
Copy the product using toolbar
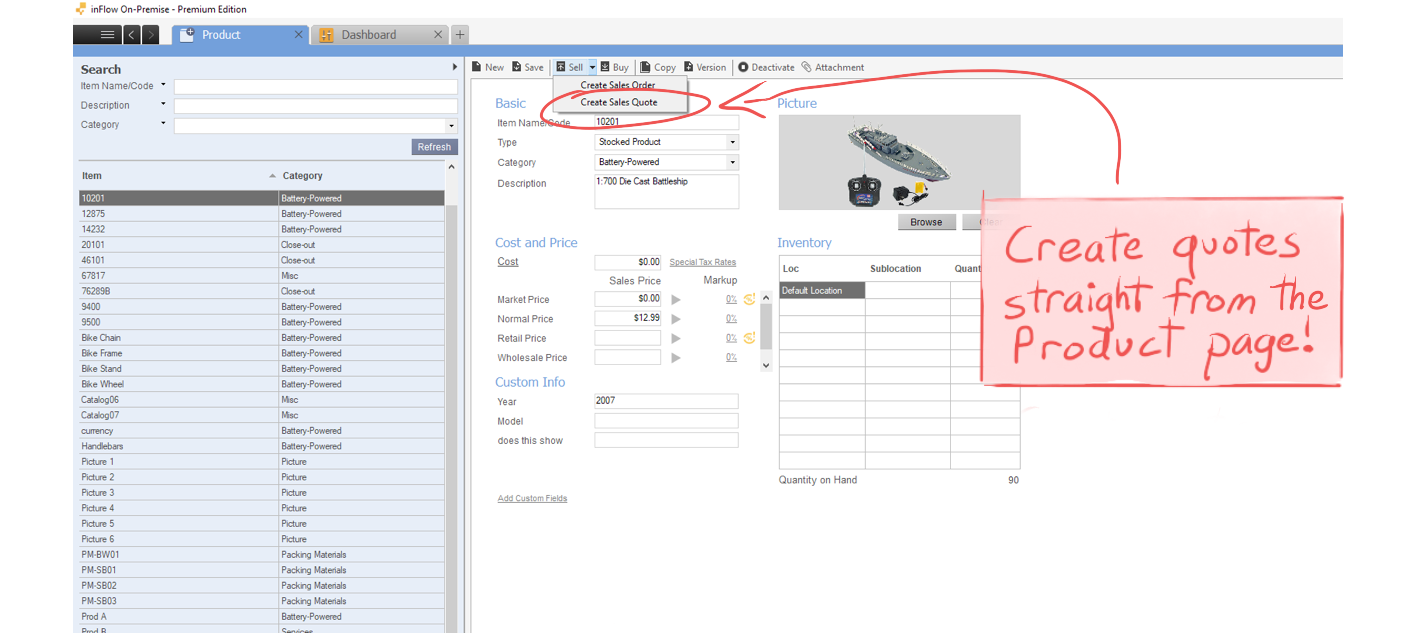click(x=658, y=68)
